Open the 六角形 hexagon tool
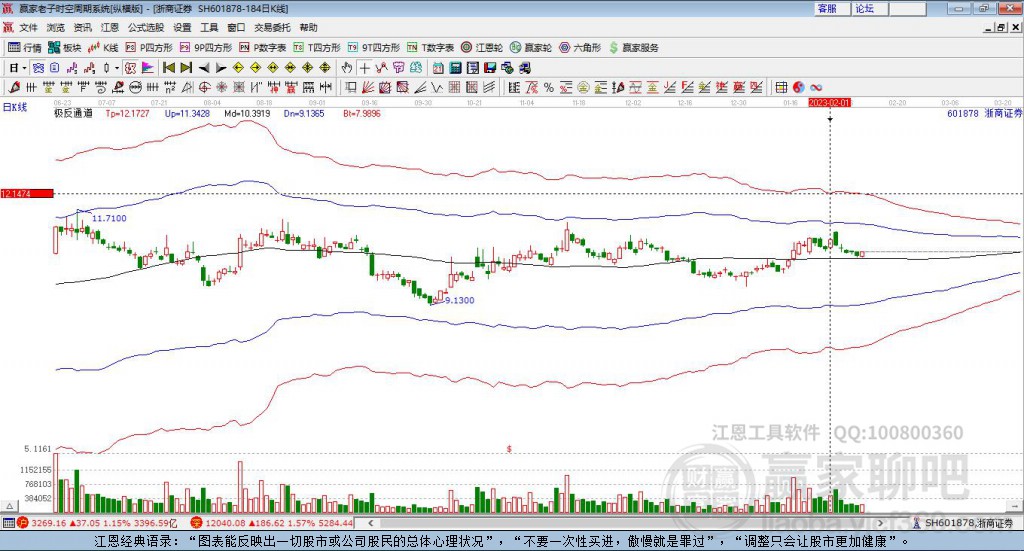The width and height of the screenshot is (1024, 551). pyautogui.click(x=580, y=48)
